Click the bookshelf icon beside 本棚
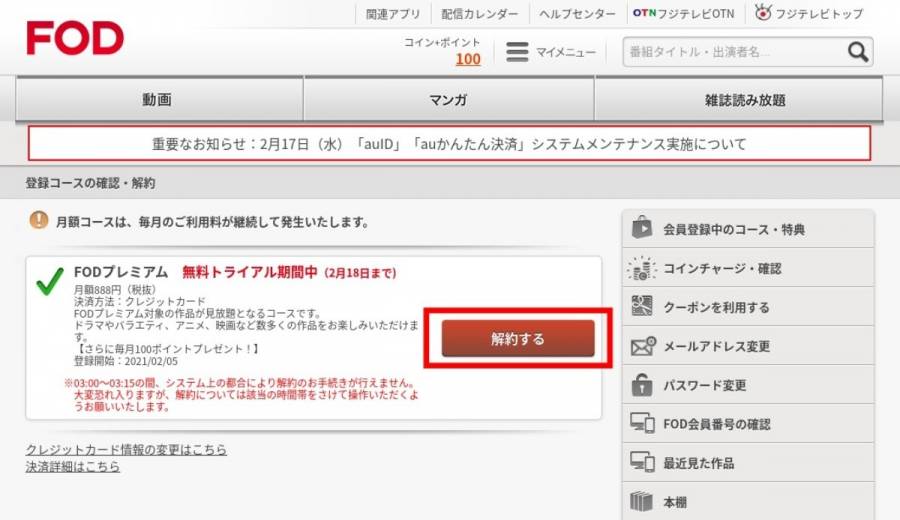Viewport: 900px width, 520px height. (x=641, y=502)
